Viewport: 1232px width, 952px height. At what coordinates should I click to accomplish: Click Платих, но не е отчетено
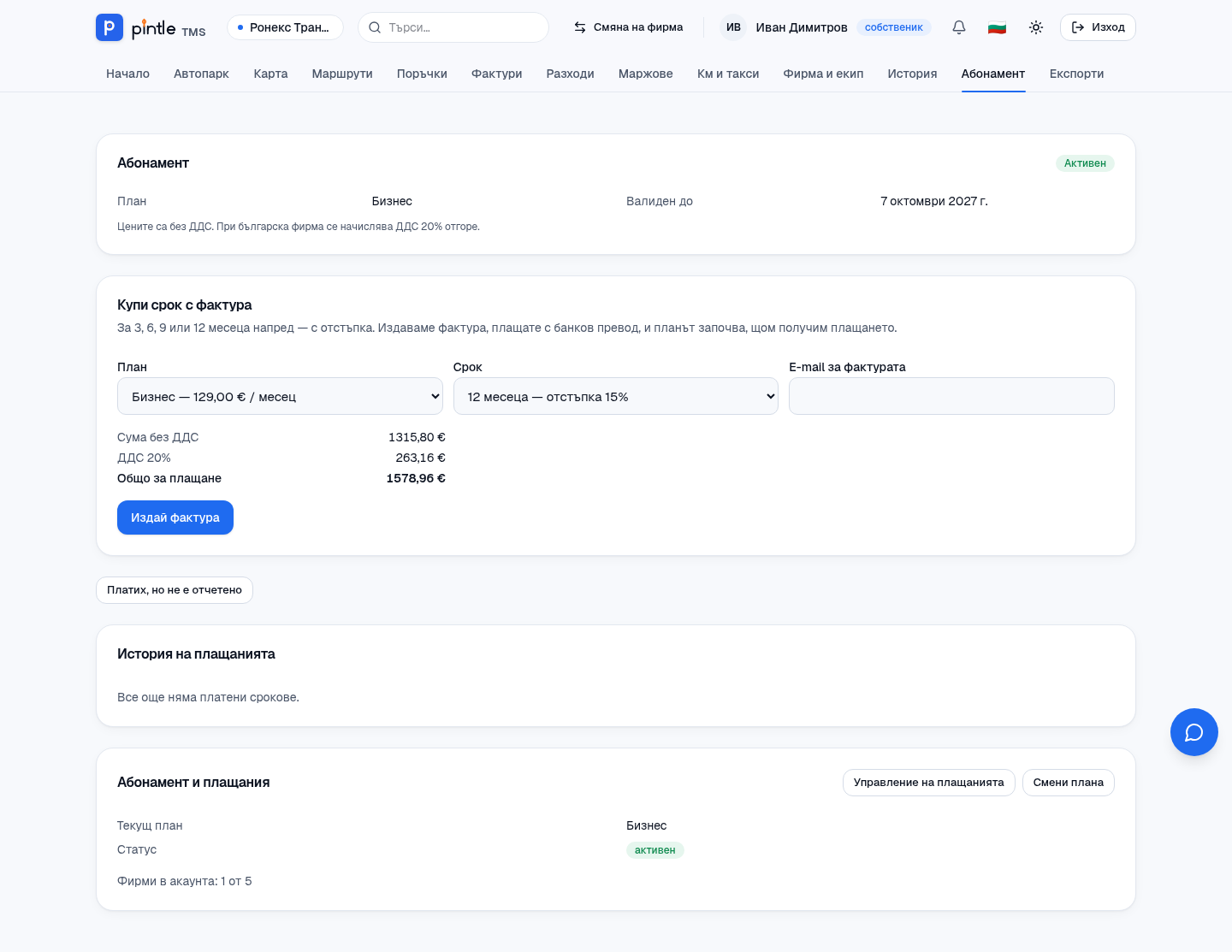click(x=175, y=590)
